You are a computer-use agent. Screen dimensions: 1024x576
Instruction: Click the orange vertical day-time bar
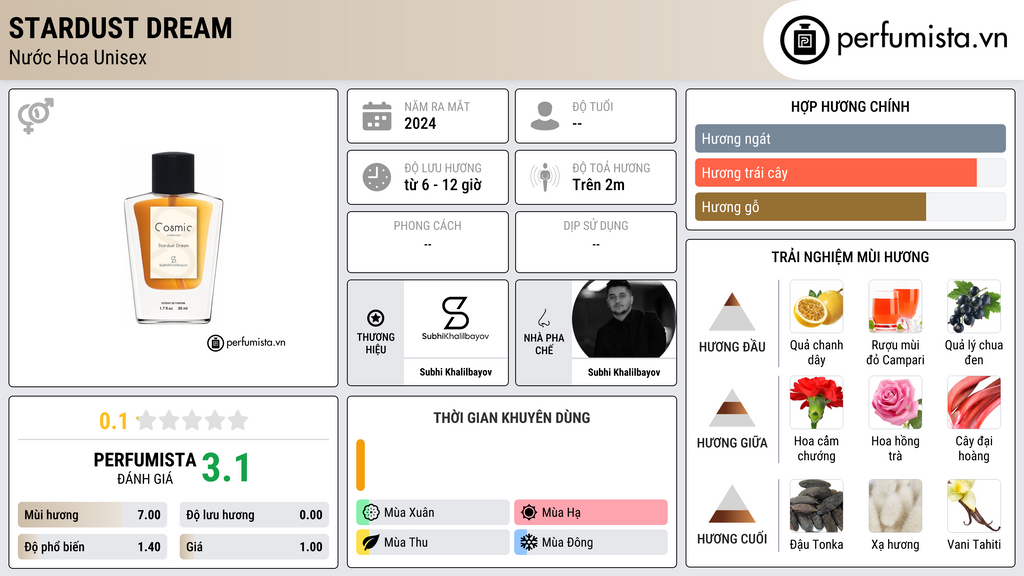(x=360, y=465)
